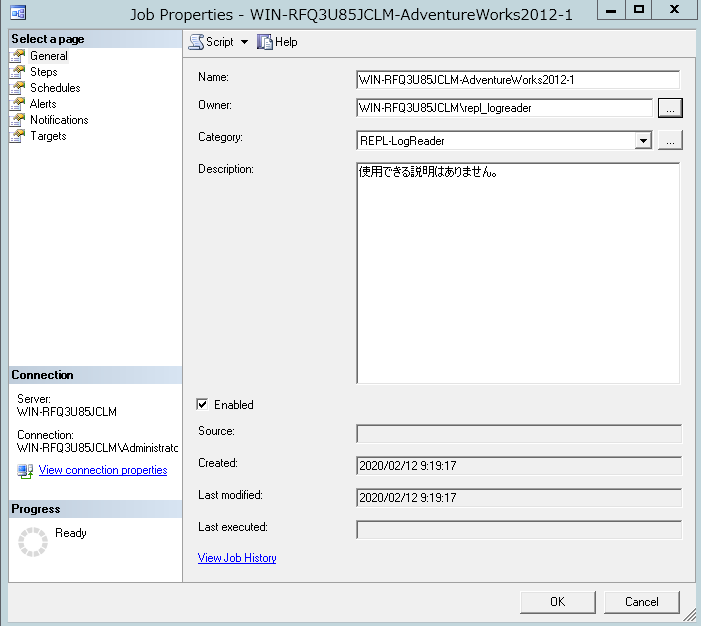This screenshot has height=626, width=701.
Task: Click the Notifications page icon
Action: click(17, 120)
